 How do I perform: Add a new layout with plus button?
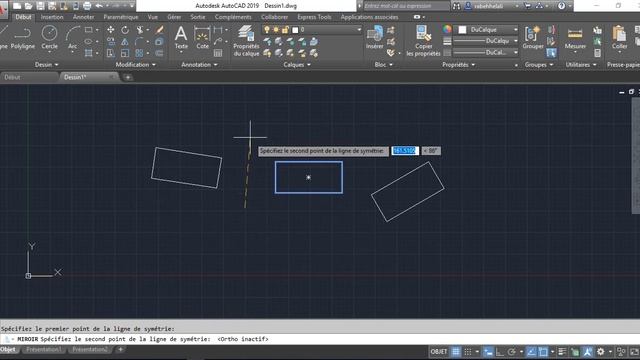coord(120,349)
